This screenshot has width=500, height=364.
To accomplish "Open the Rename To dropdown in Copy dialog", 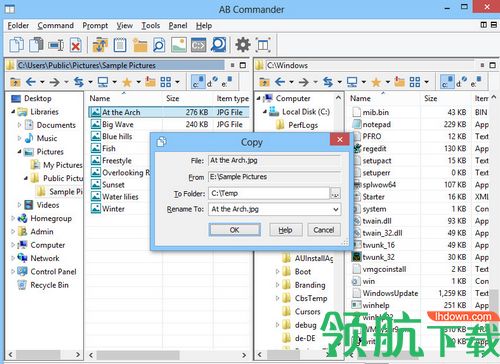I will tap(336, 209).
